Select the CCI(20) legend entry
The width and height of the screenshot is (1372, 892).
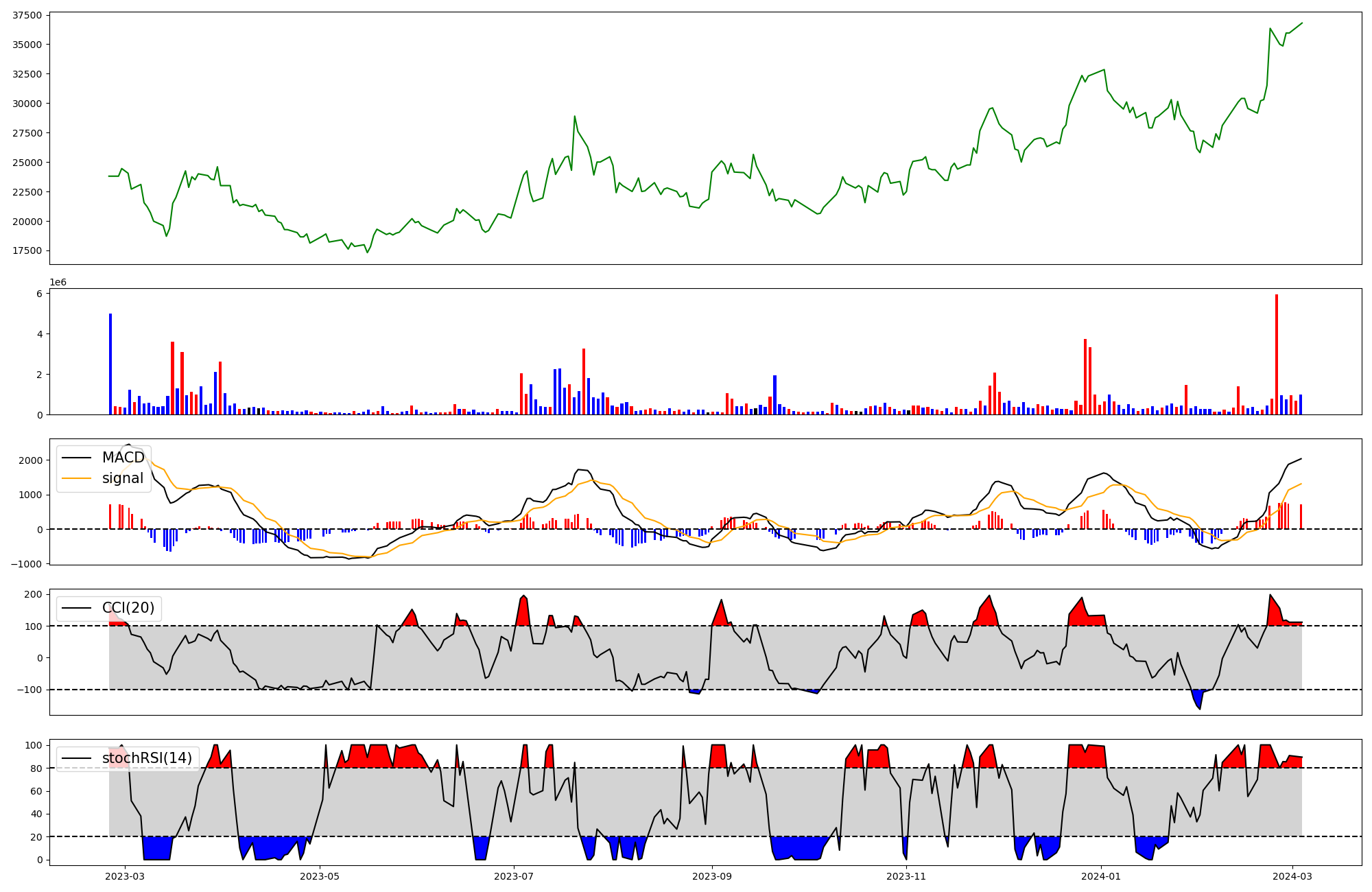(128, 608)
